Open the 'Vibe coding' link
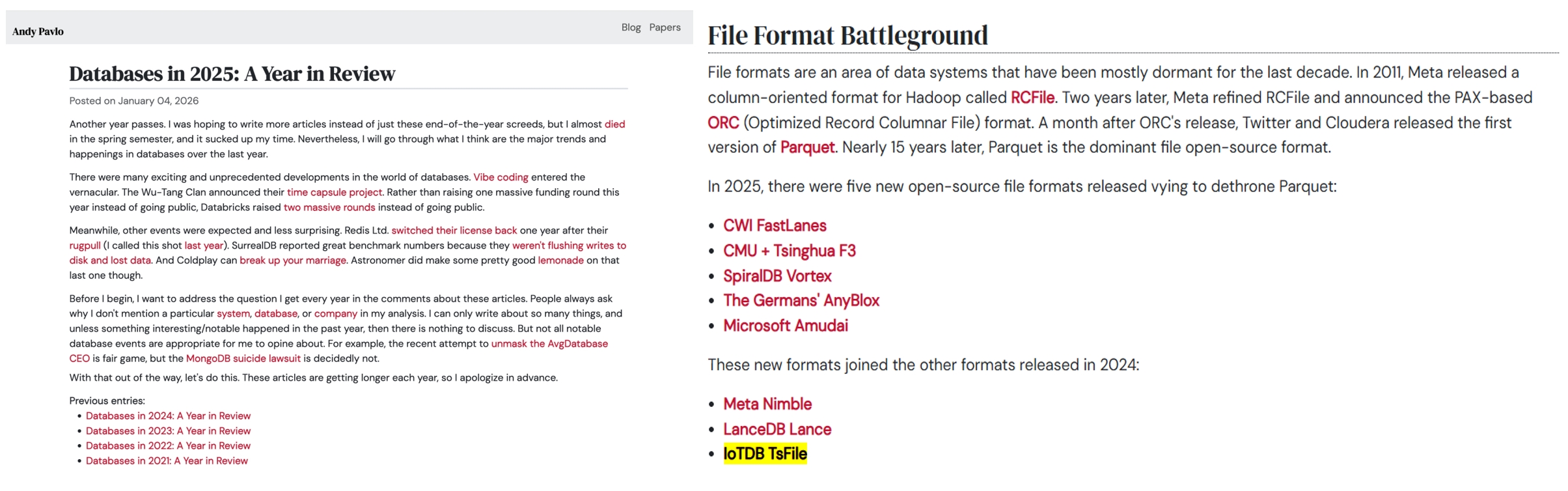The height and width of the screenshot is (491, 1568). point(501,177)
